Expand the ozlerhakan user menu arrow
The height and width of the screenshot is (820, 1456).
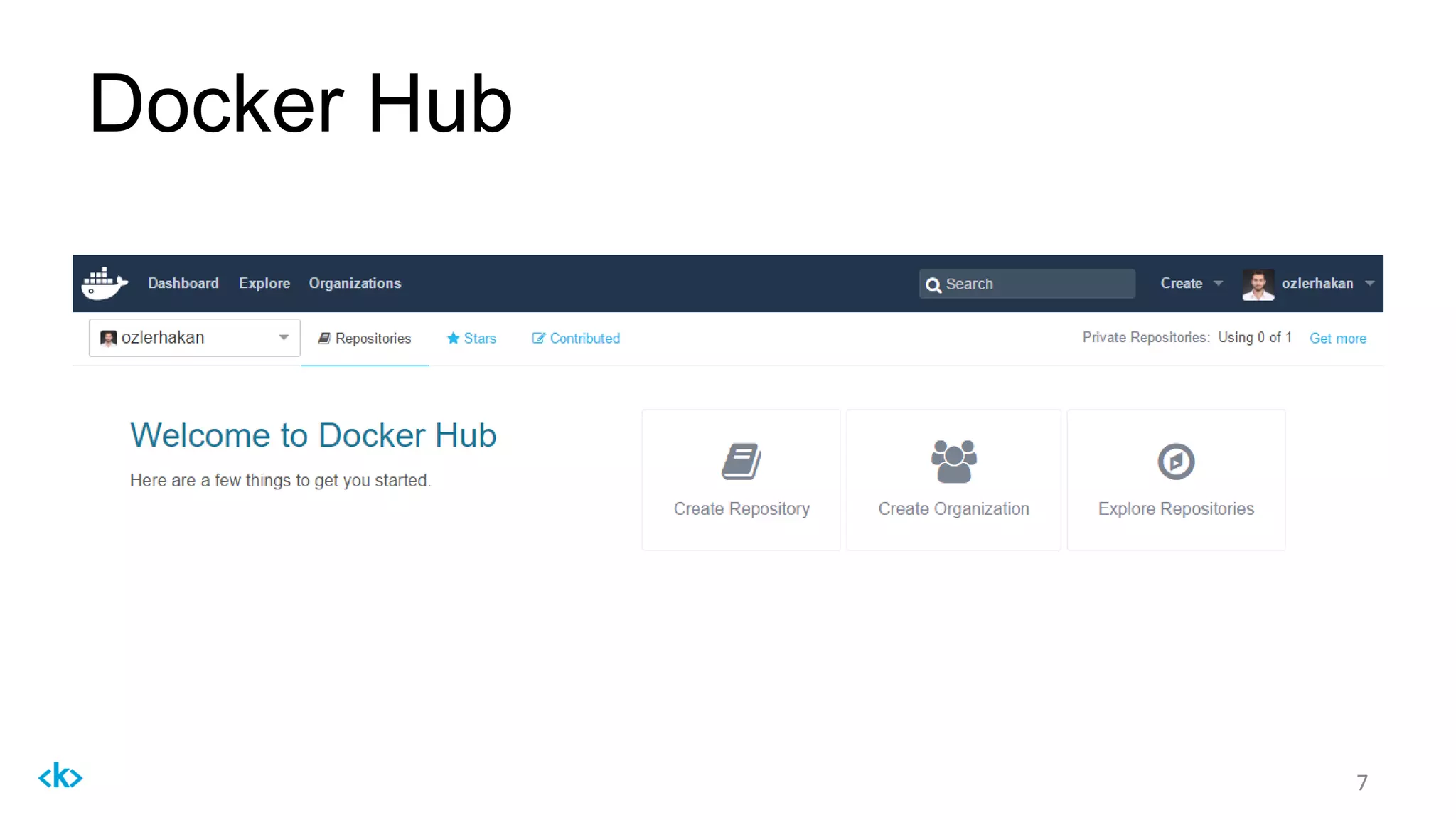(1369, 283)
